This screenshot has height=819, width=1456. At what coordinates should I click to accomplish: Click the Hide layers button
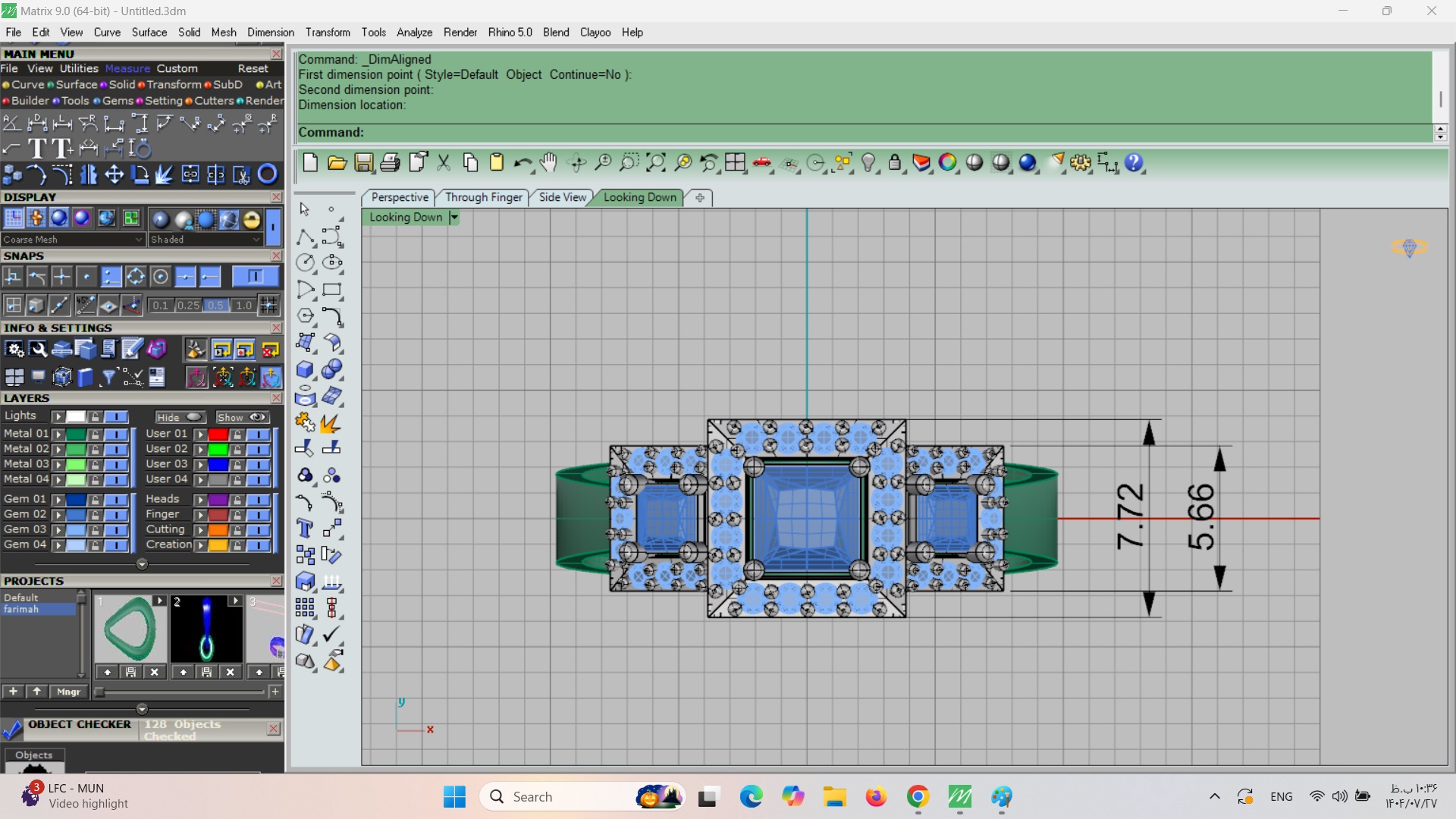pos(180,418)
